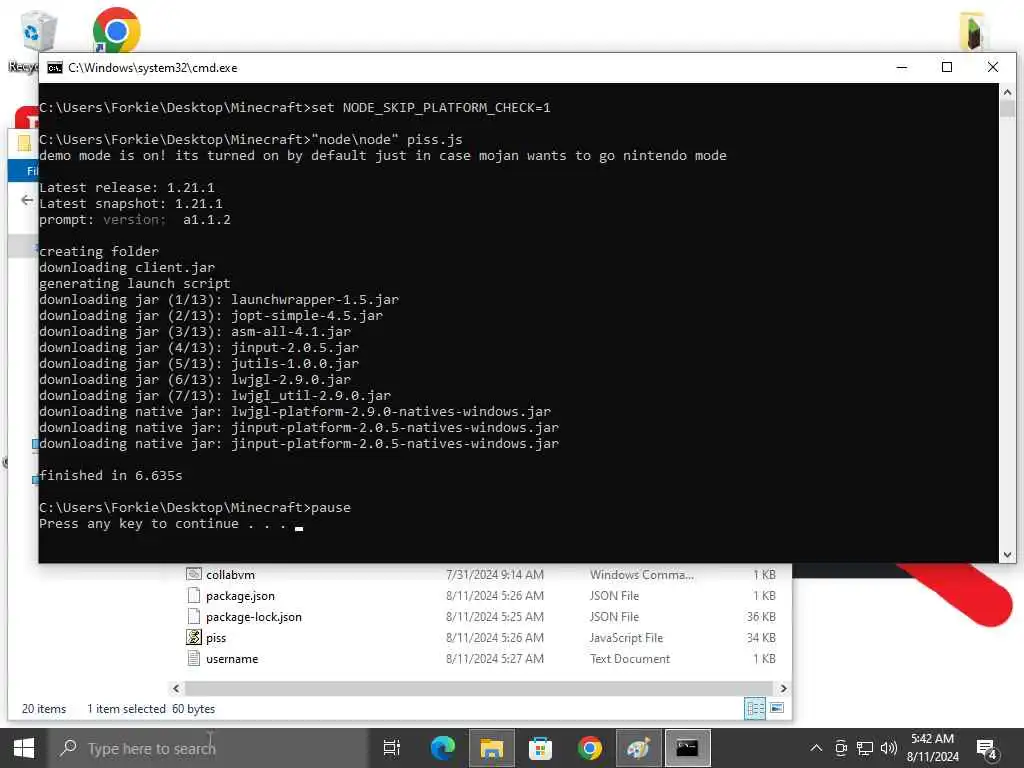Click the '20 items' status text
Screen dimensions: 1024x768
coord(44,709)
